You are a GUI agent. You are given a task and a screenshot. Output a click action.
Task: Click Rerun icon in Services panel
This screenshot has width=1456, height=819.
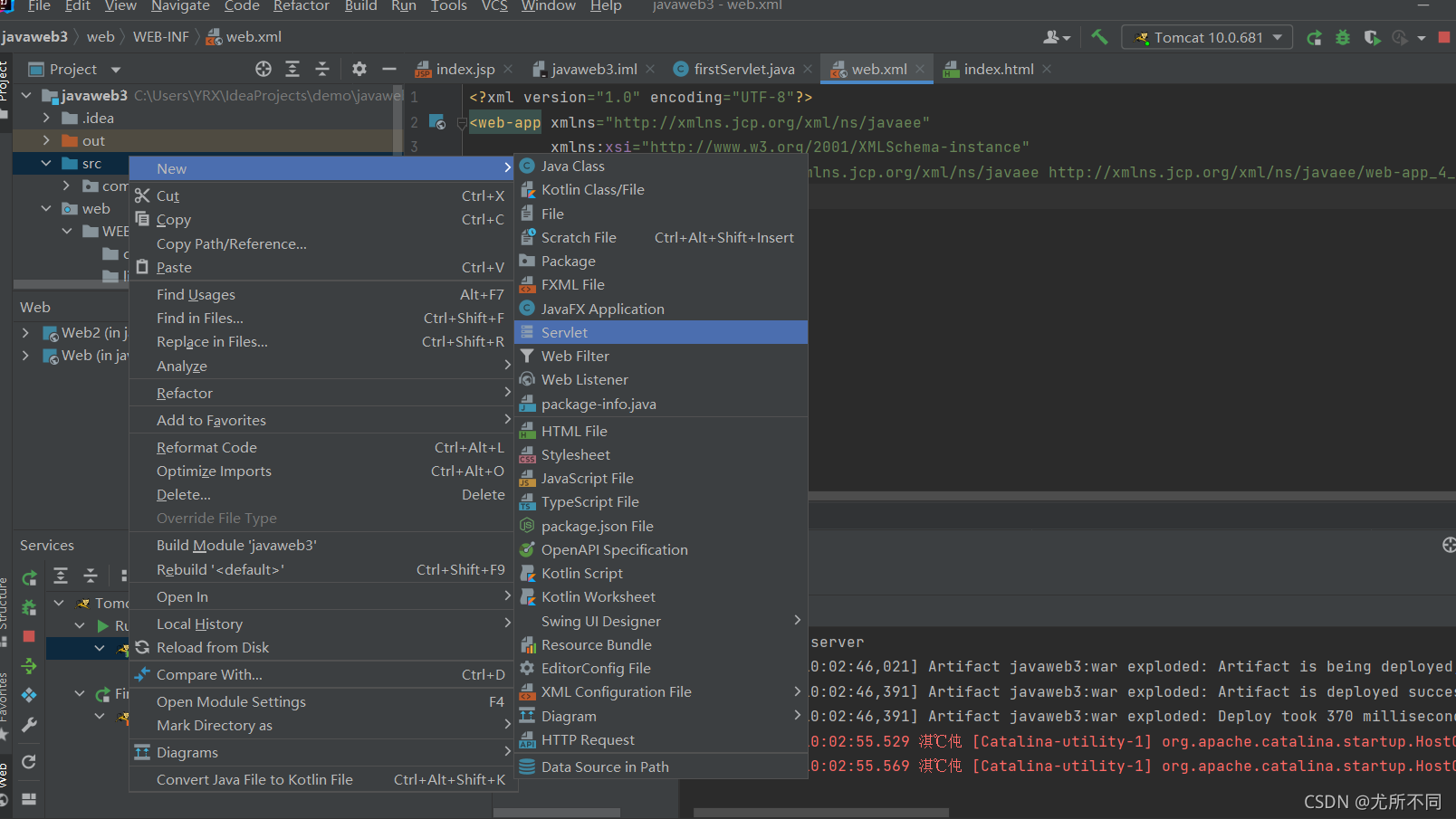pyautogui.click(x=29, y=577)
